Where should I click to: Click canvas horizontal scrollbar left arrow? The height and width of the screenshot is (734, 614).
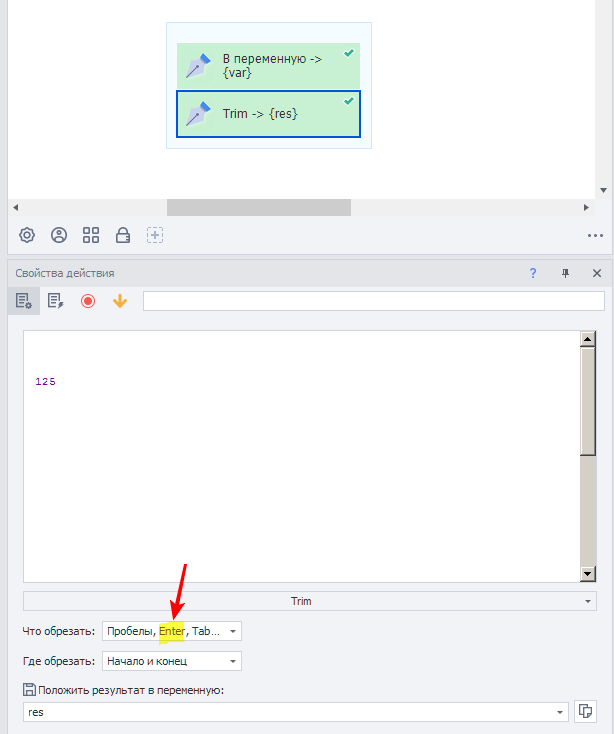(15, 207)
